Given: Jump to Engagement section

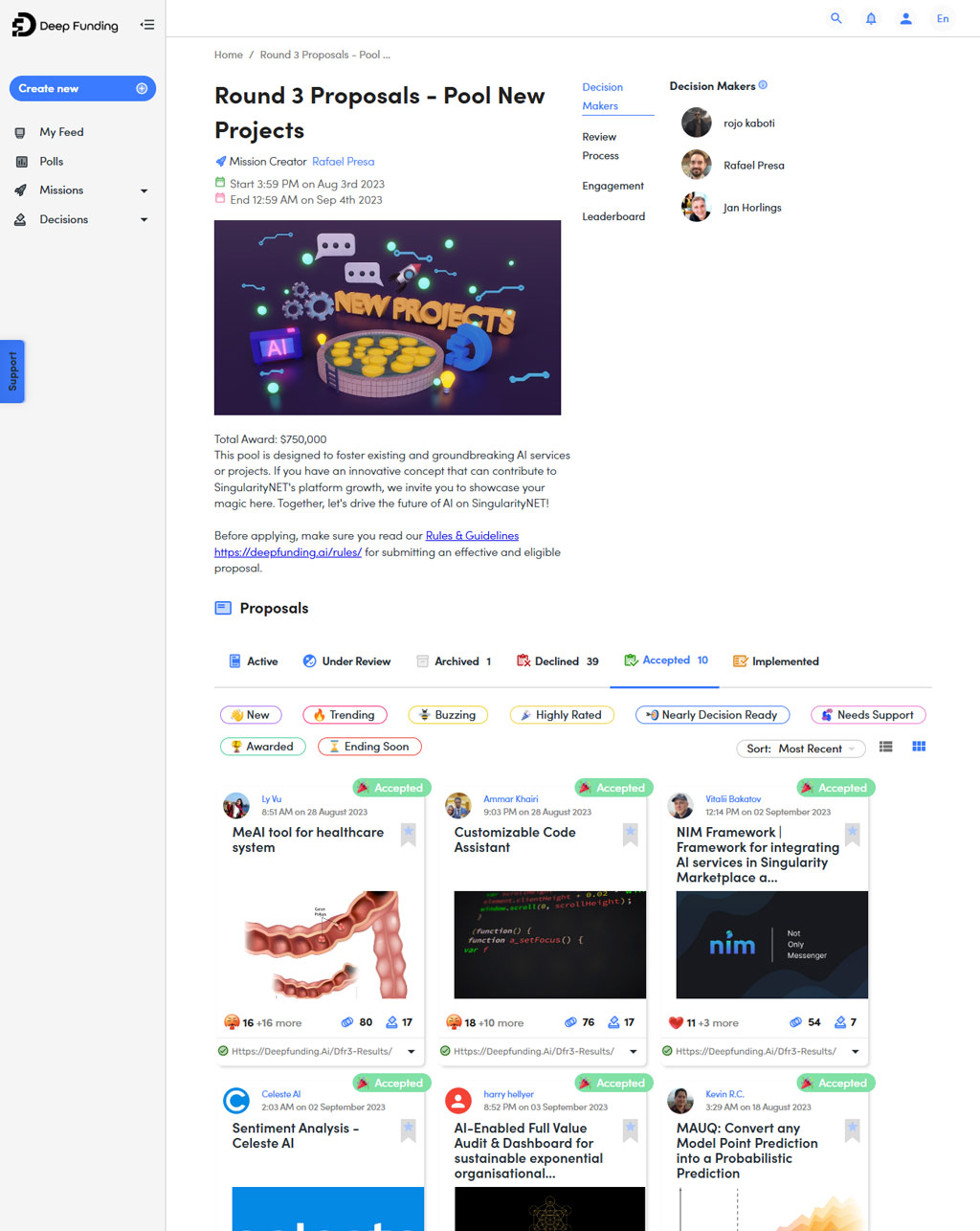Looking at the screenshot, I should point(612,186).
